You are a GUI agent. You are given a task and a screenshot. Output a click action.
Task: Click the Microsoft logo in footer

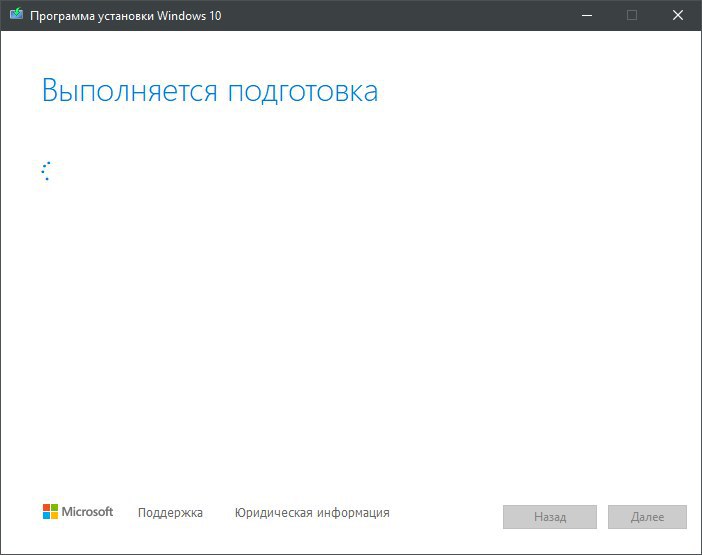point(78,512)
